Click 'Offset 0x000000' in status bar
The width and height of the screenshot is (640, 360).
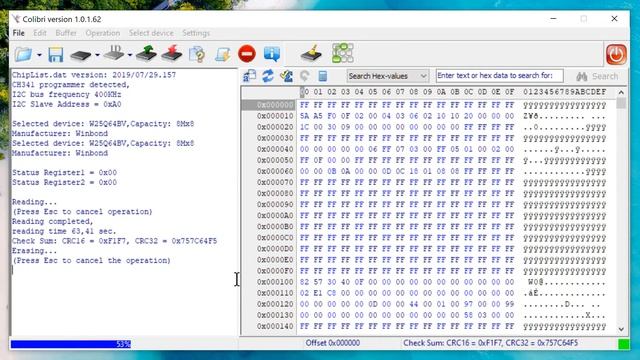[x=333, y=343]
